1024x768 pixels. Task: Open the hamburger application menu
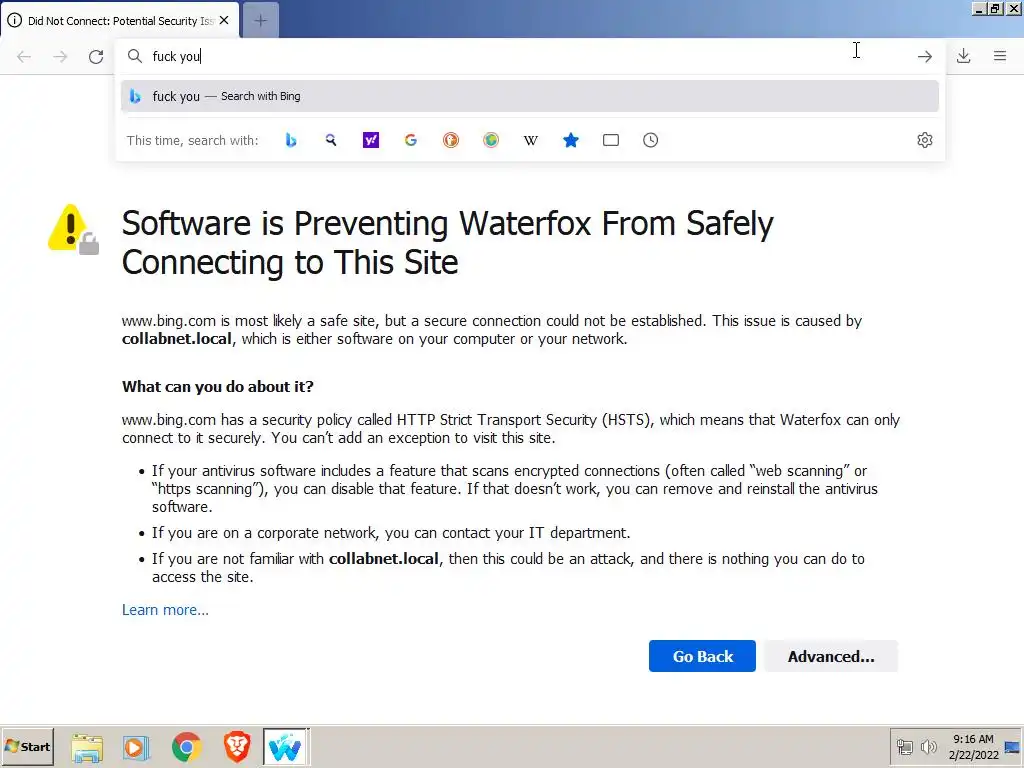(x=1000, y=56)
